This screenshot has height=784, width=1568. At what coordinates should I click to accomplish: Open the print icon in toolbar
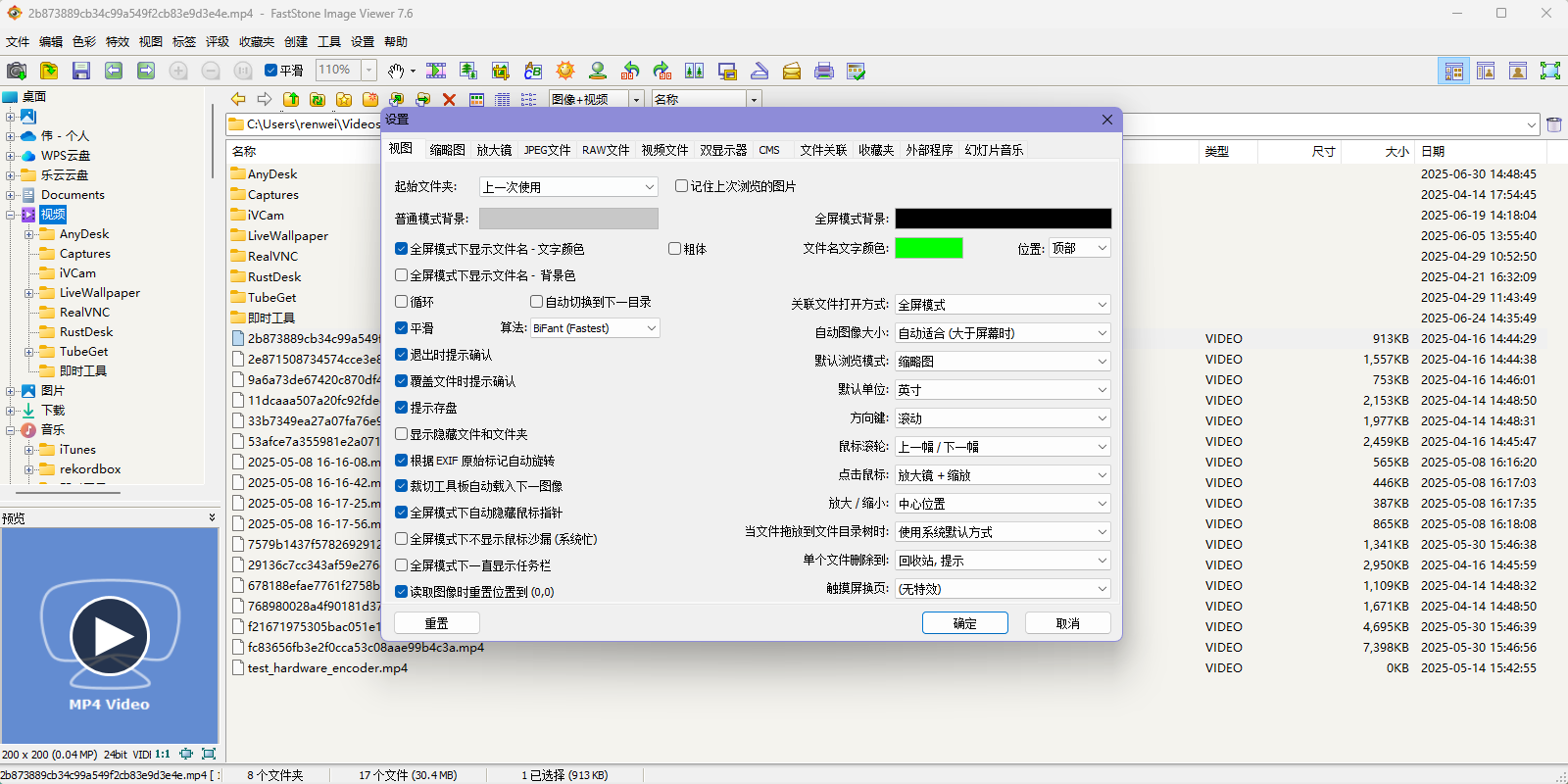click(824, 71)
